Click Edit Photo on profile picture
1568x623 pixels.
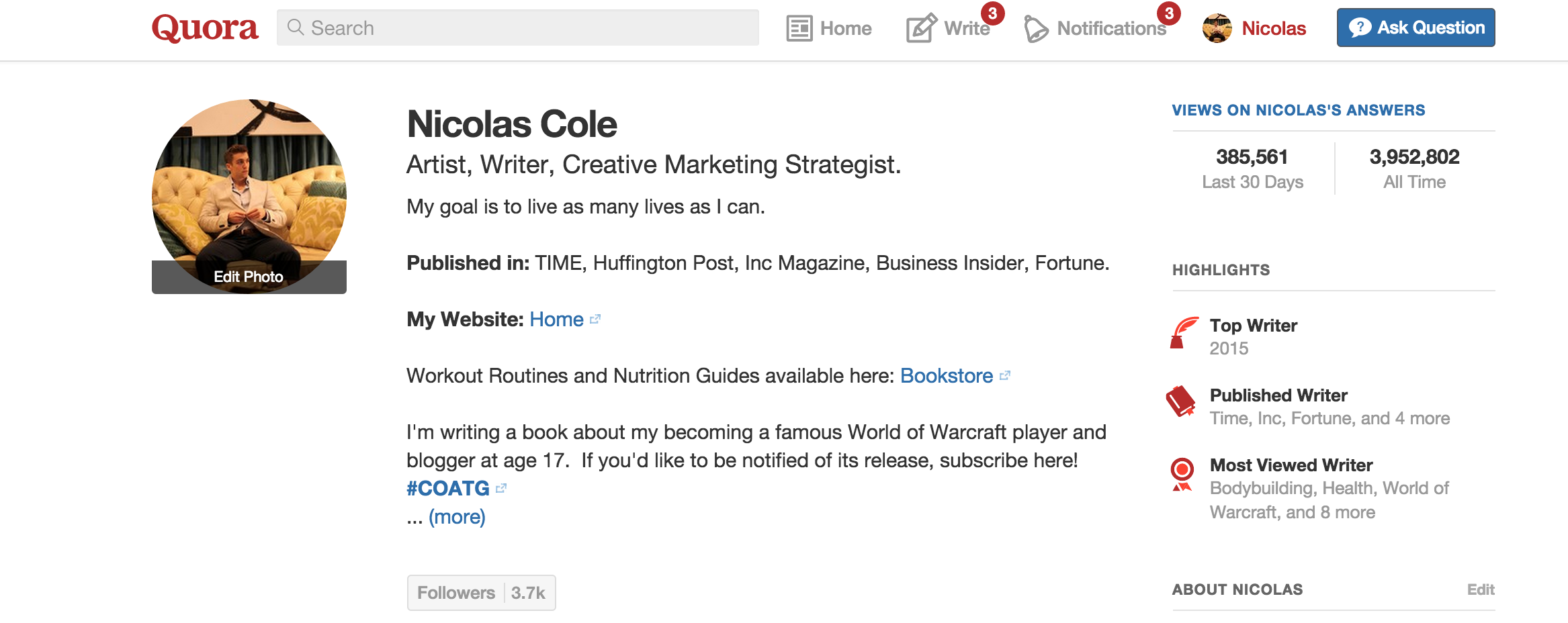click(249, 277)
